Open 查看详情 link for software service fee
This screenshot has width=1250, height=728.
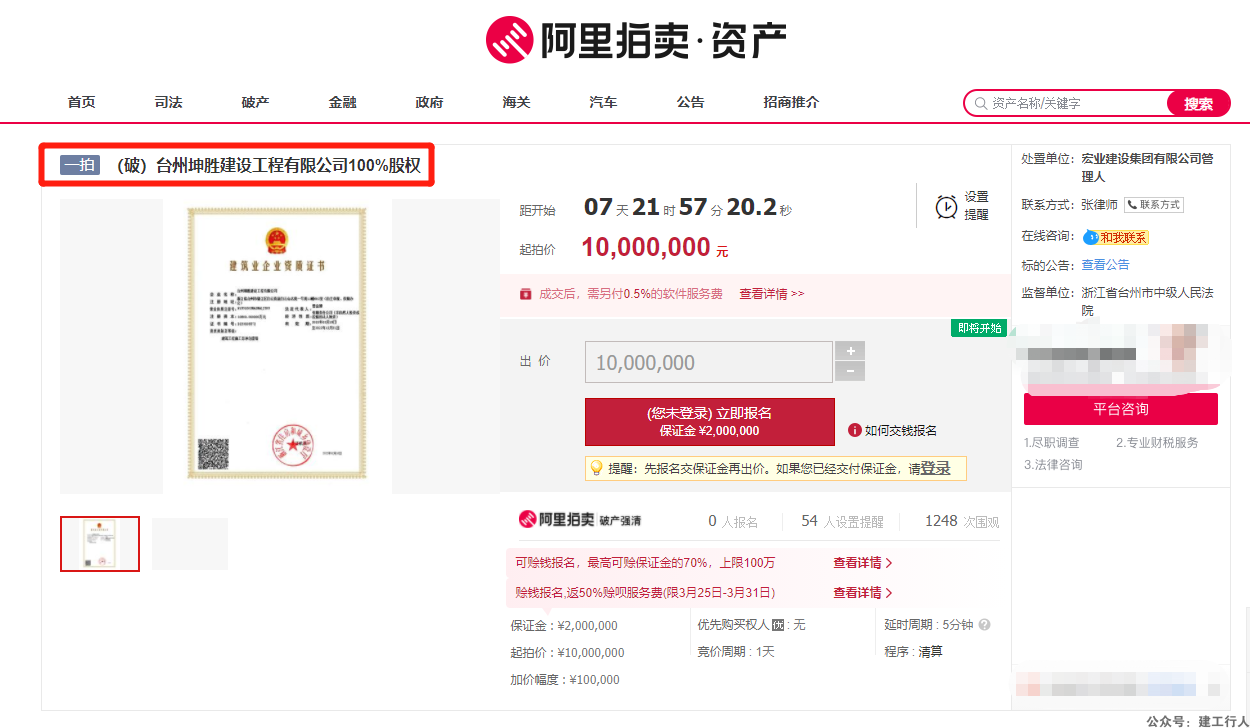pos(772,294)
